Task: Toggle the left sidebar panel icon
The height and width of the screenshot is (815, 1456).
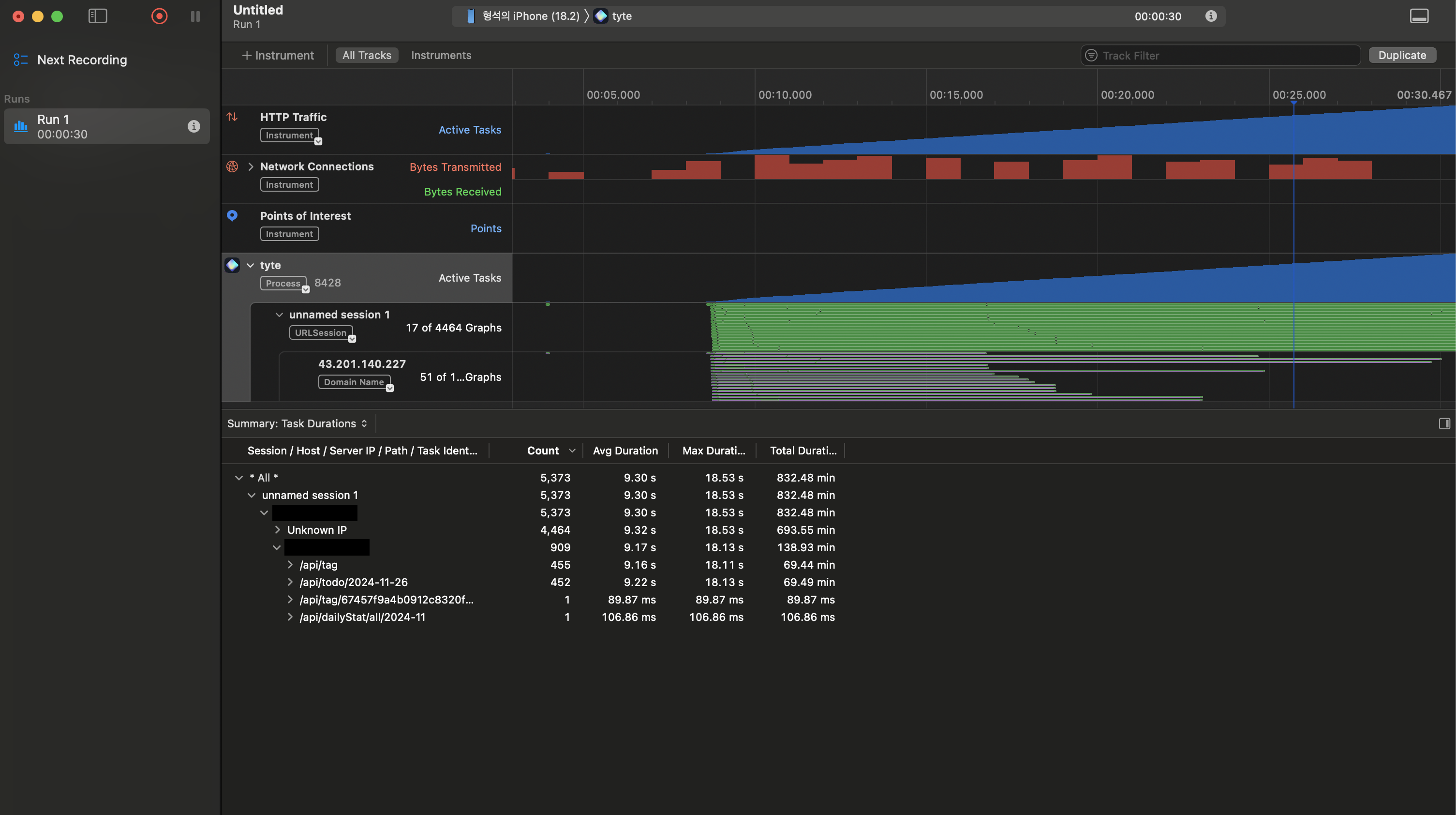Action: coord(98,16)
